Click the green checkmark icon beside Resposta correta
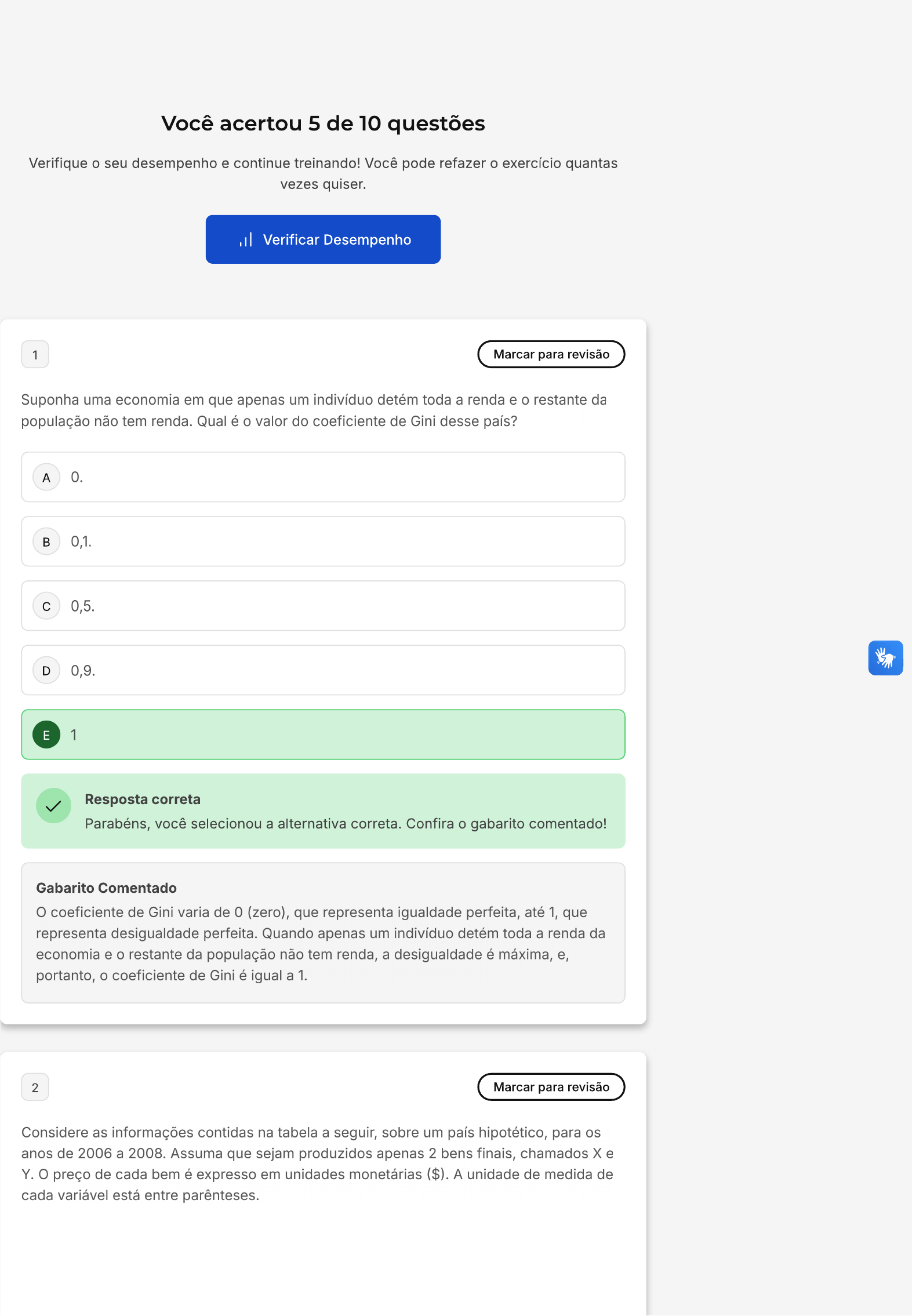912x1316 pixels. (x=53, y=805)
